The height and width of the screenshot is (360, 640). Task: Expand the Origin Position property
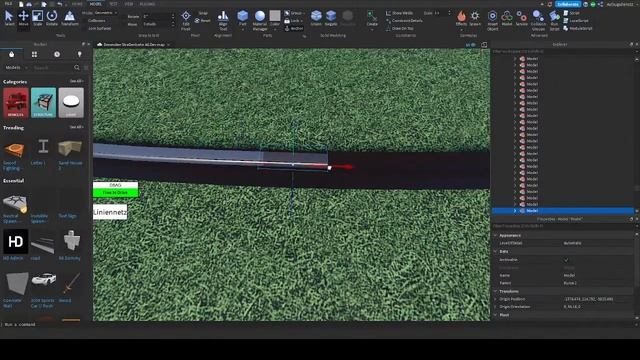pyautogui.click(x=496, y=299)
